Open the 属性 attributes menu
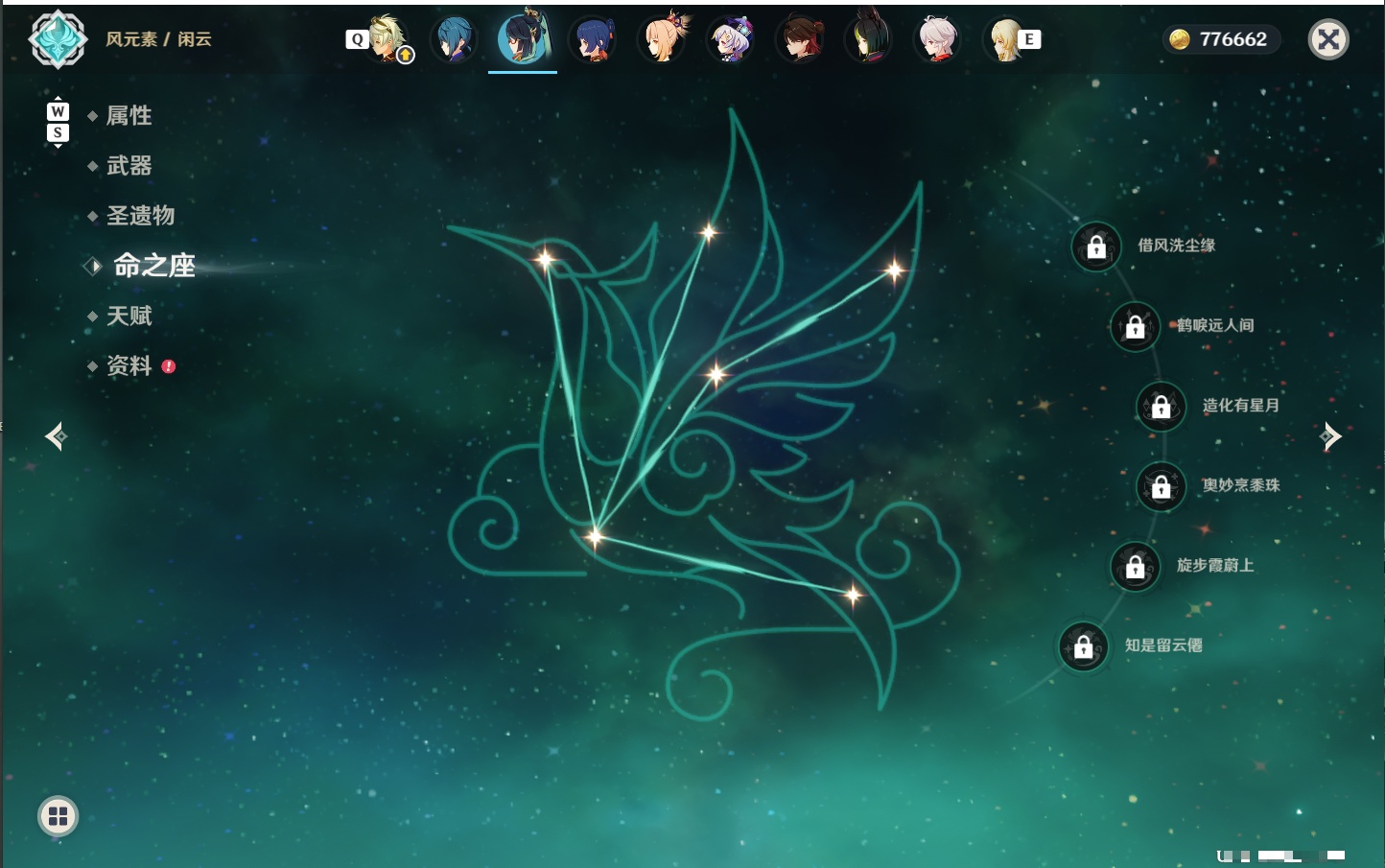1385x868 pixels. pos(129,116)
